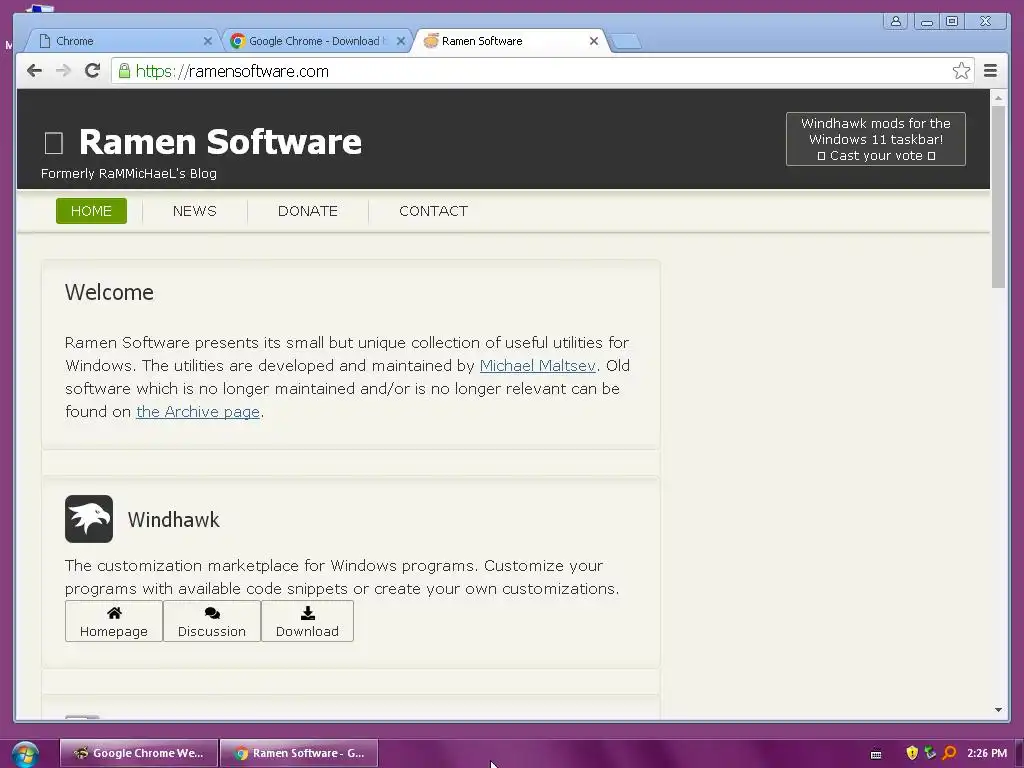Image resolution: width=1024 pixels, height=768 pixels.
Task: Click the Windhawk Download button
Action: 307,621
